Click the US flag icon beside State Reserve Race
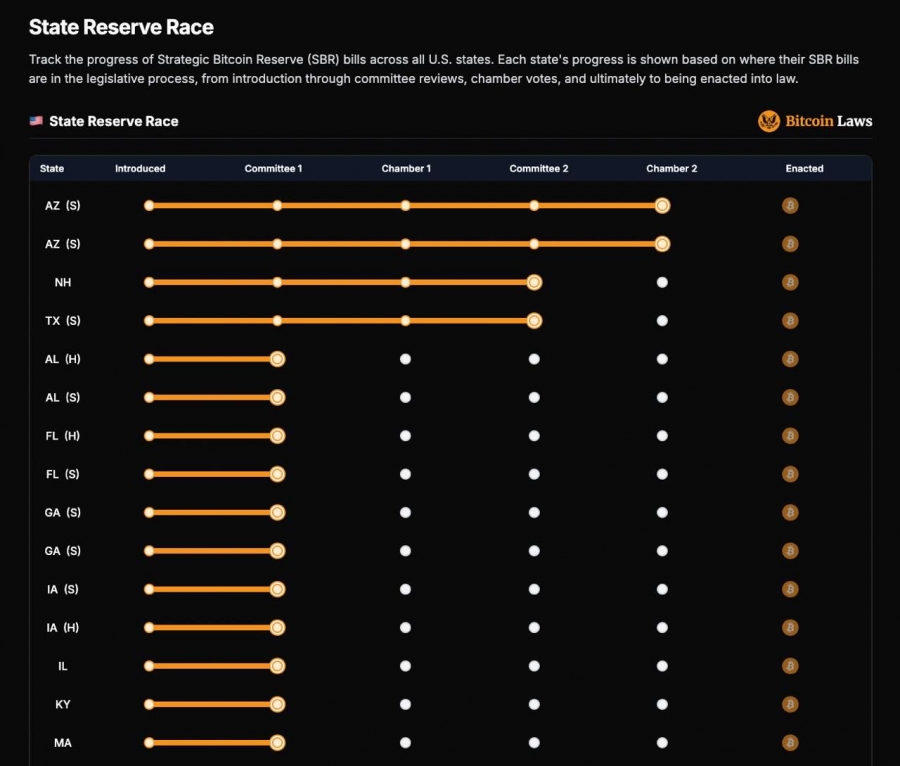This screenshot has width=900, height=766. [36, 120]
